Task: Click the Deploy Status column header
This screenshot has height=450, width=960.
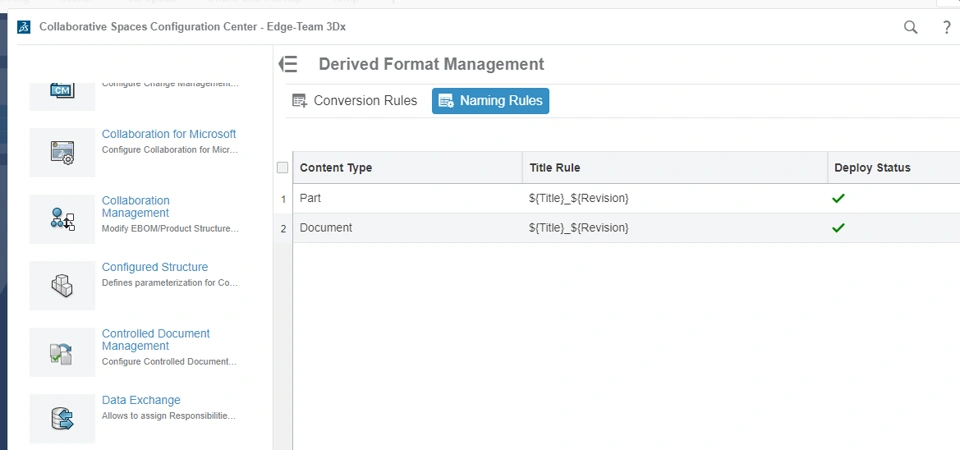Action: [x=872, y=168]
